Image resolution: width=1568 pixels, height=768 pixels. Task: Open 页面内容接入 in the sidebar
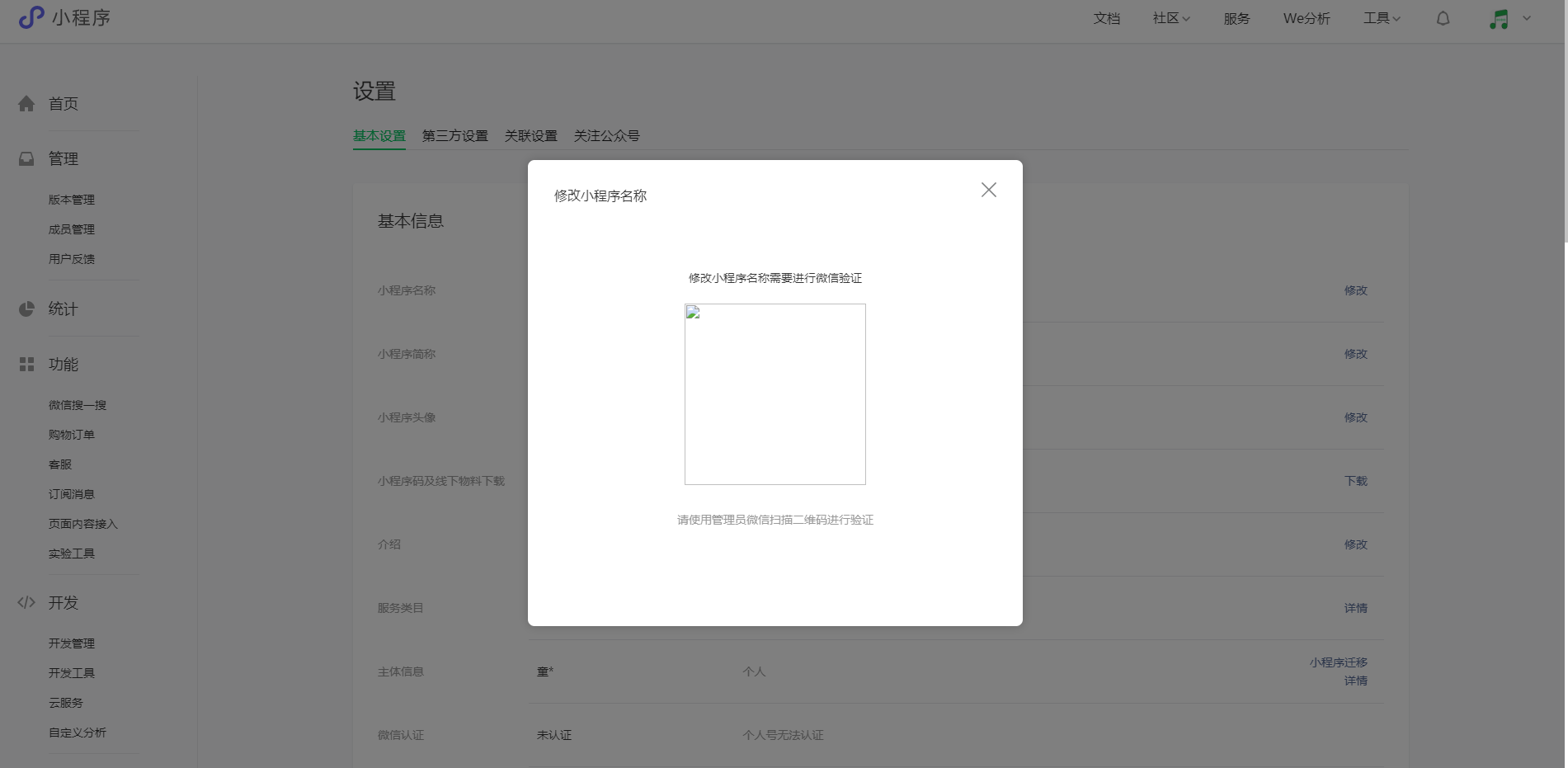(83, 524)
